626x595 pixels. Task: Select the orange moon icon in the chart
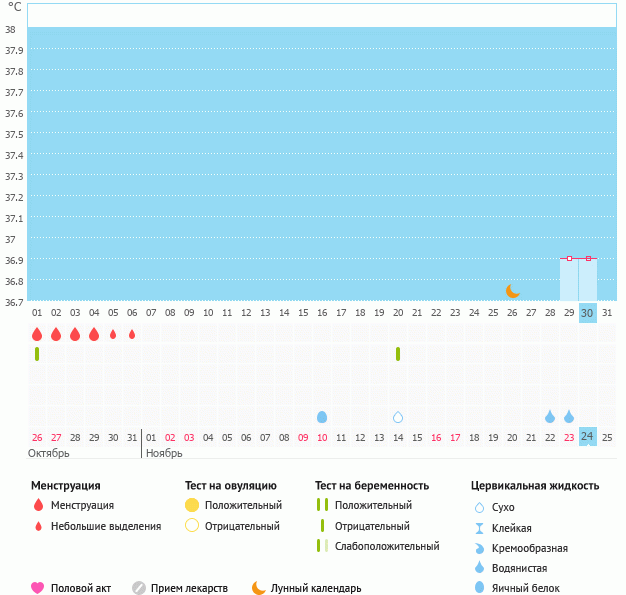(512, 290)
